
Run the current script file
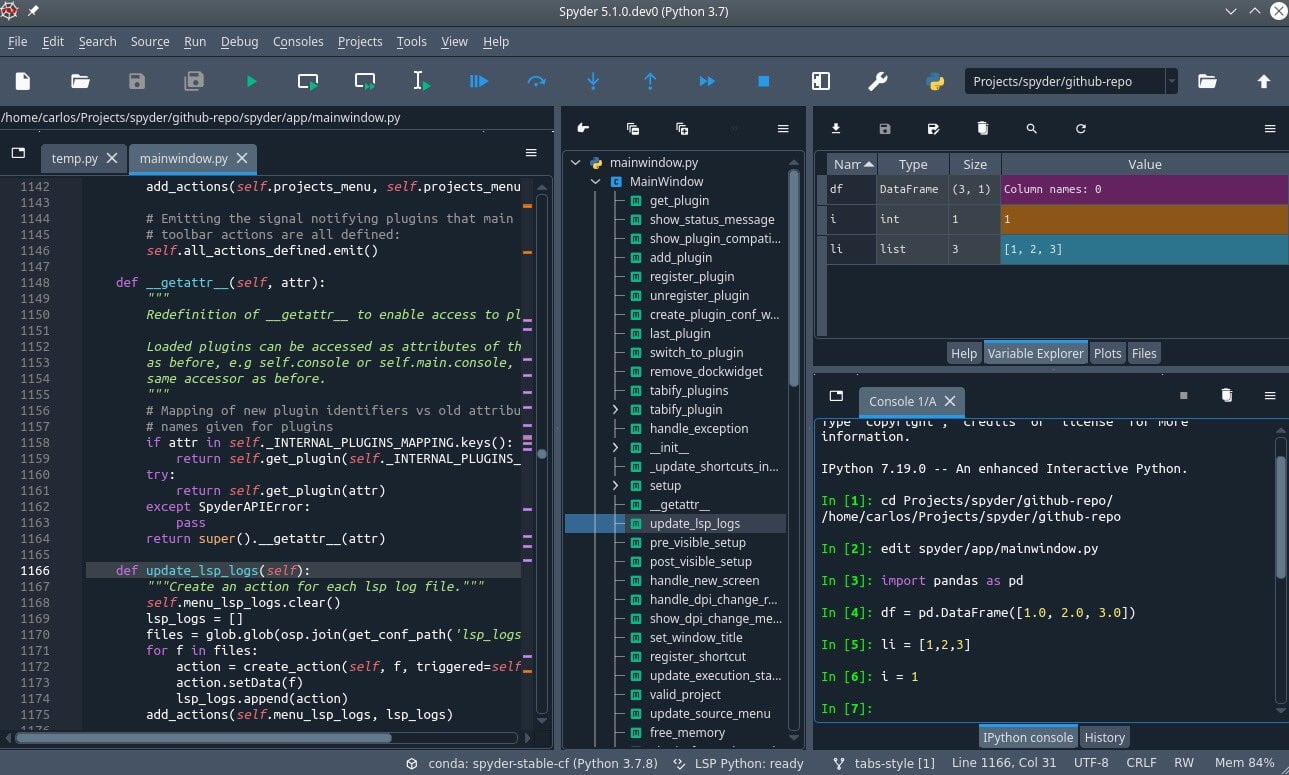click(250, 81)
